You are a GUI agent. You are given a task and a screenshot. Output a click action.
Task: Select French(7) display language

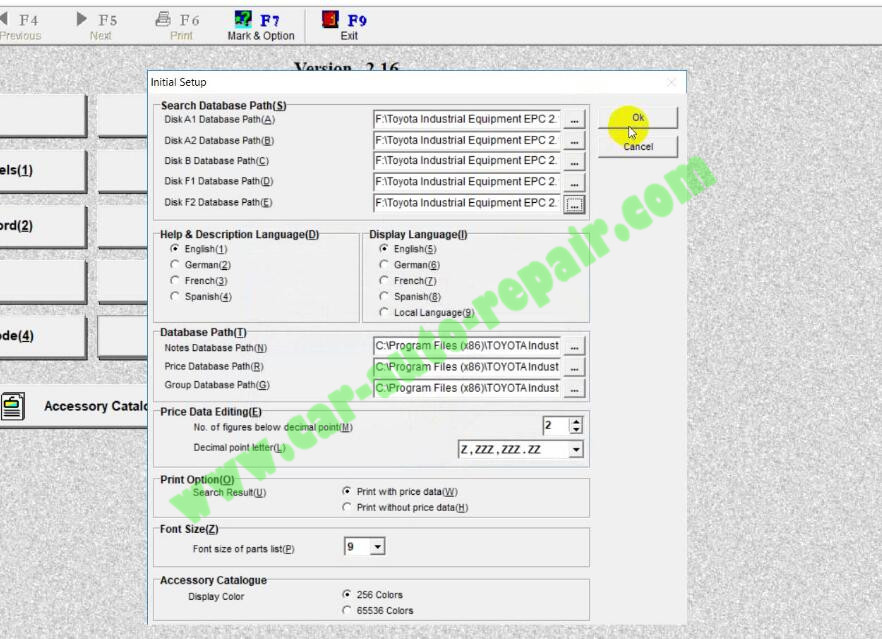(x=384, y=280)
